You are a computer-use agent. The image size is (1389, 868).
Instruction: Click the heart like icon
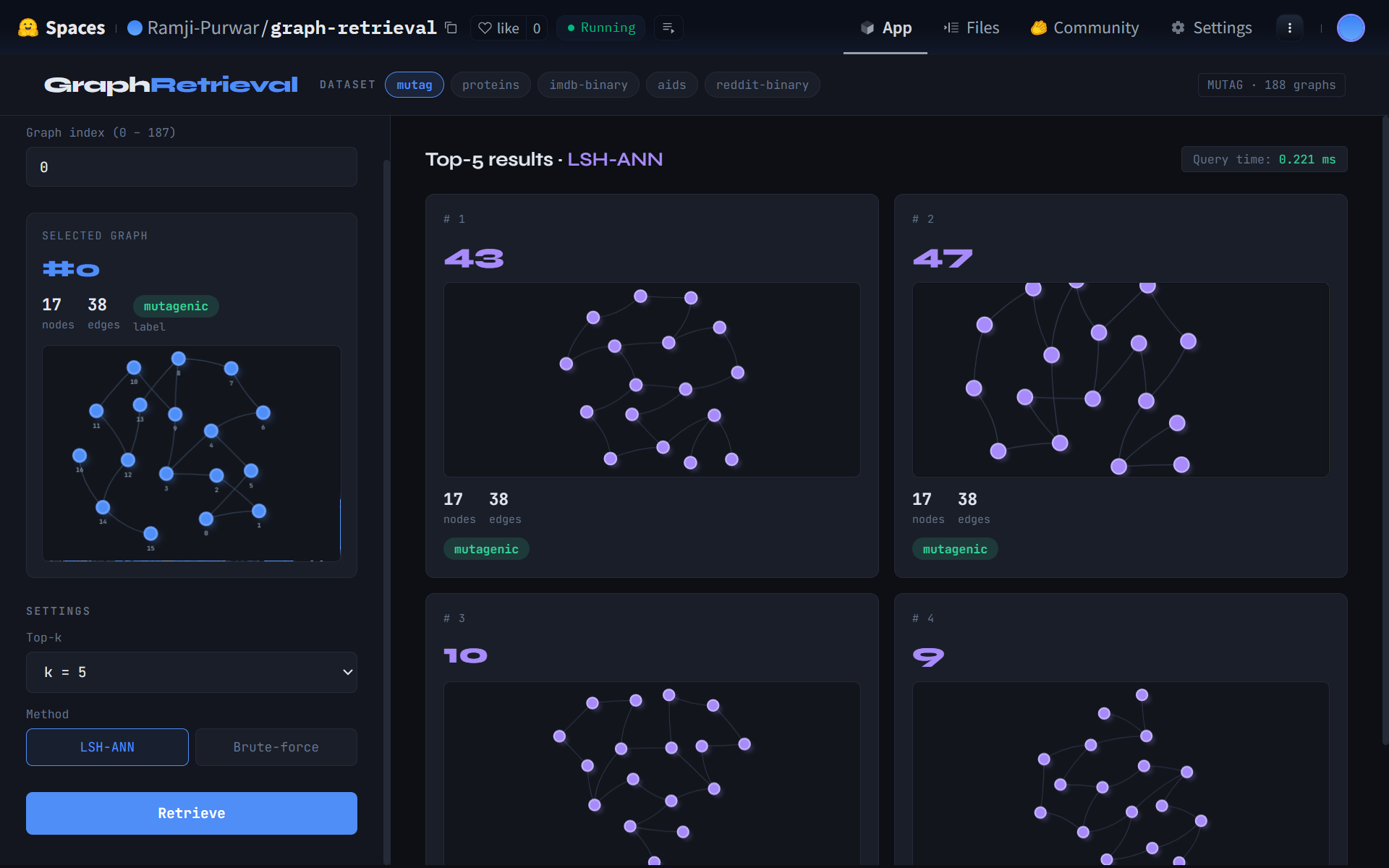(485, 27)
